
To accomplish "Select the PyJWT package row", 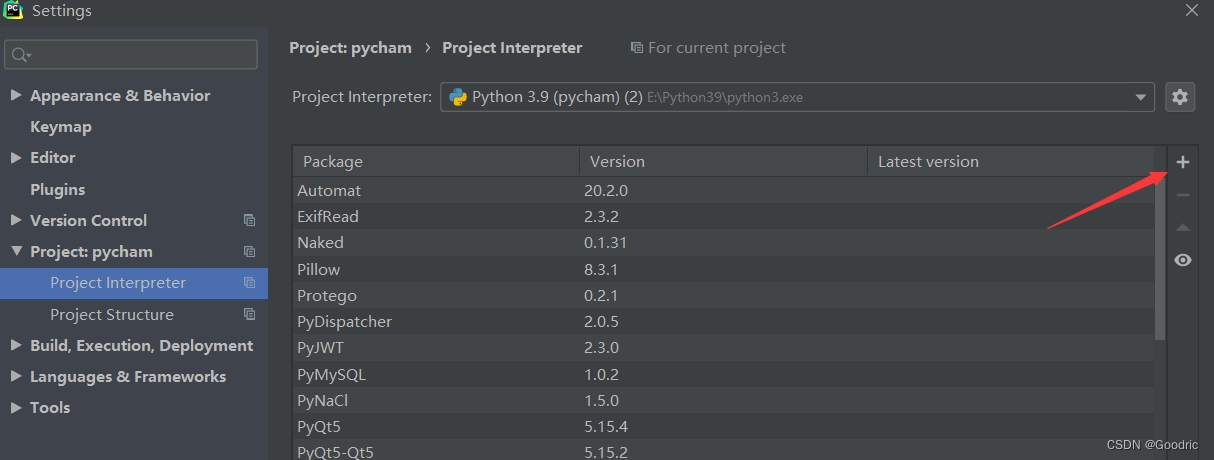I will (723, 348).
